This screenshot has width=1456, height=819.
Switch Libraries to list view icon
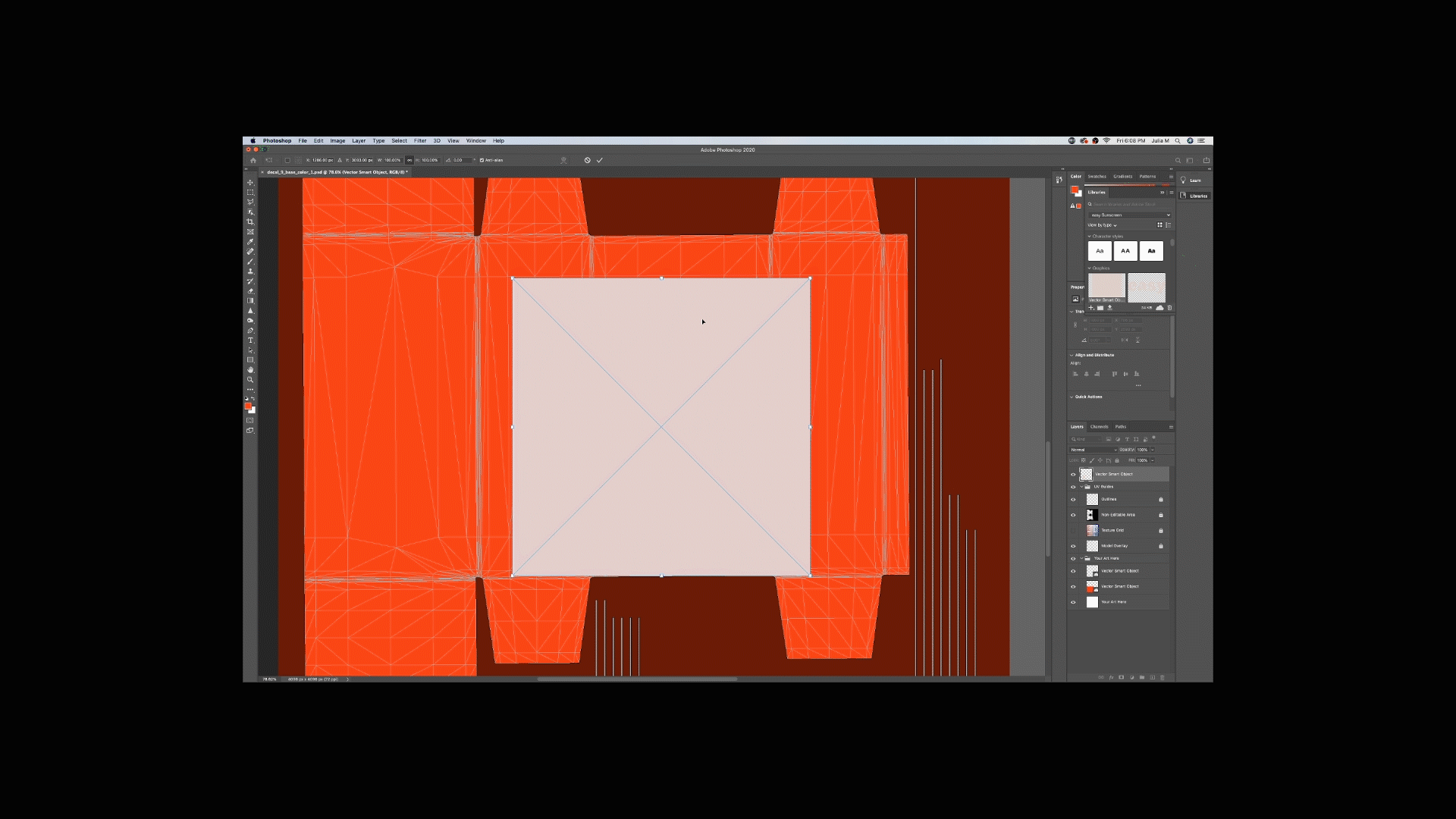click(1168, 225)
